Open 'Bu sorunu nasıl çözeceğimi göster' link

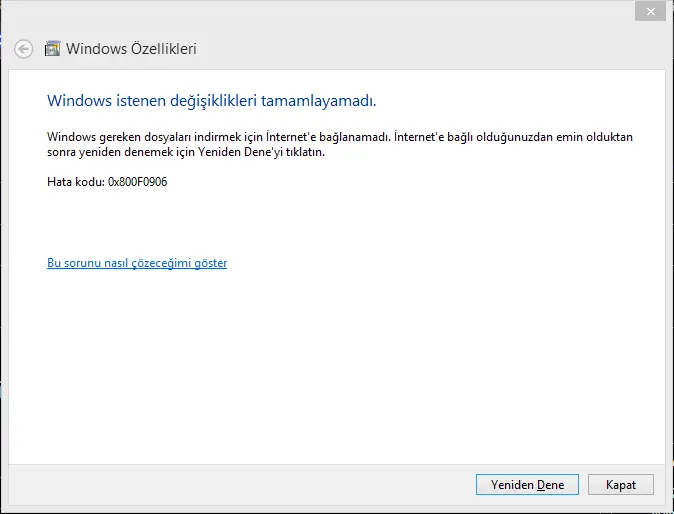[137, 263]
